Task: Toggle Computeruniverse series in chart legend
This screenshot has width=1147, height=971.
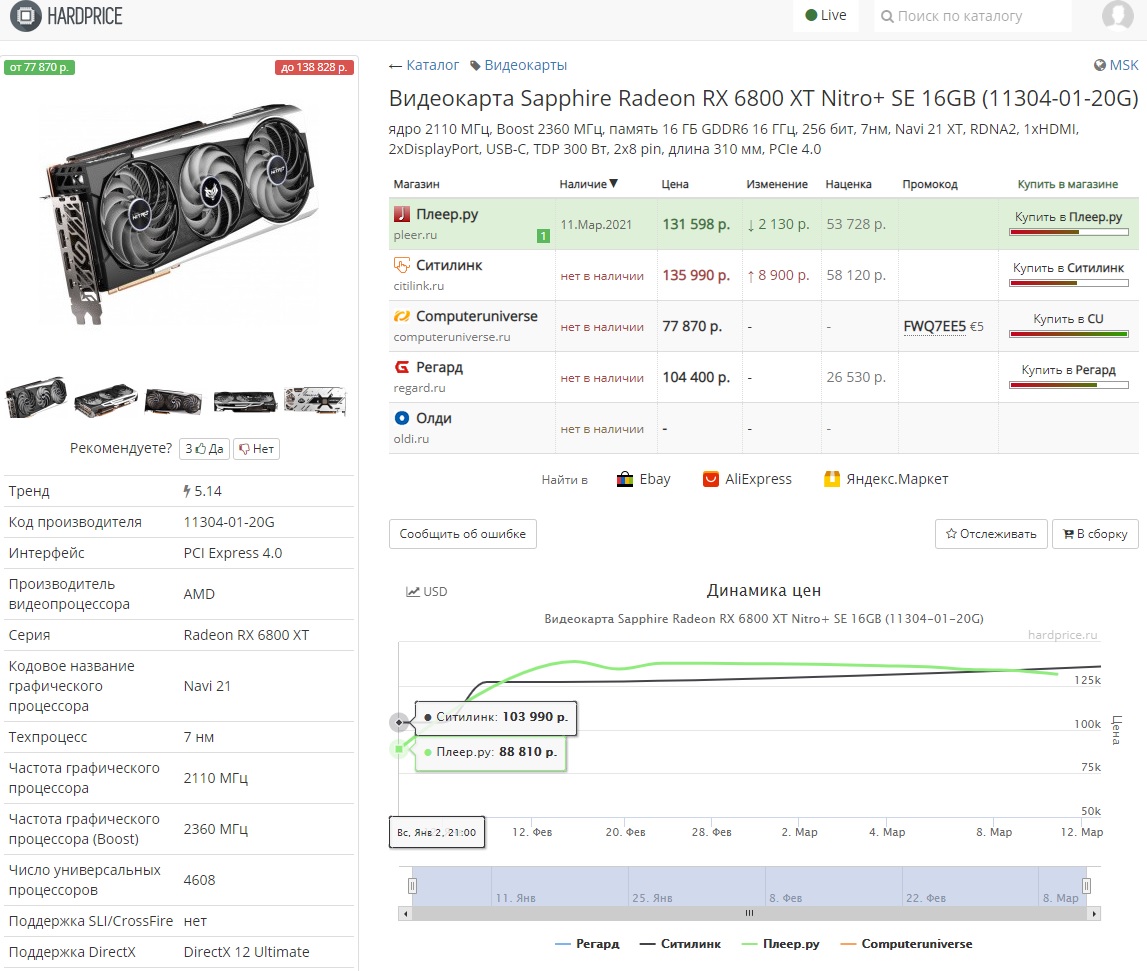Action: (906, 944)
